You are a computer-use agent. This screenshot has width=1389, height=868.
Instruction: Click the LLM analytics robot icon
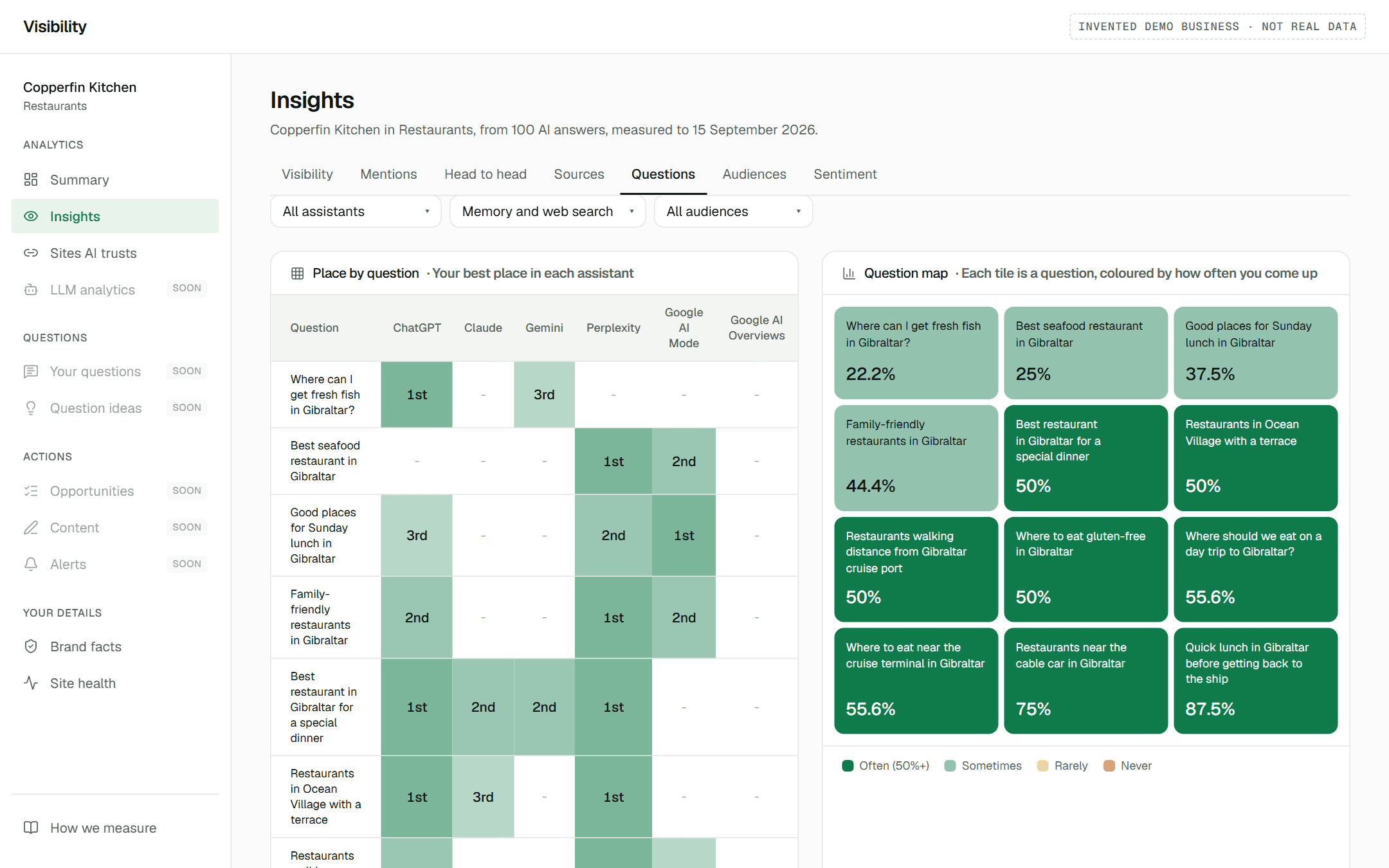pos(31,289)
